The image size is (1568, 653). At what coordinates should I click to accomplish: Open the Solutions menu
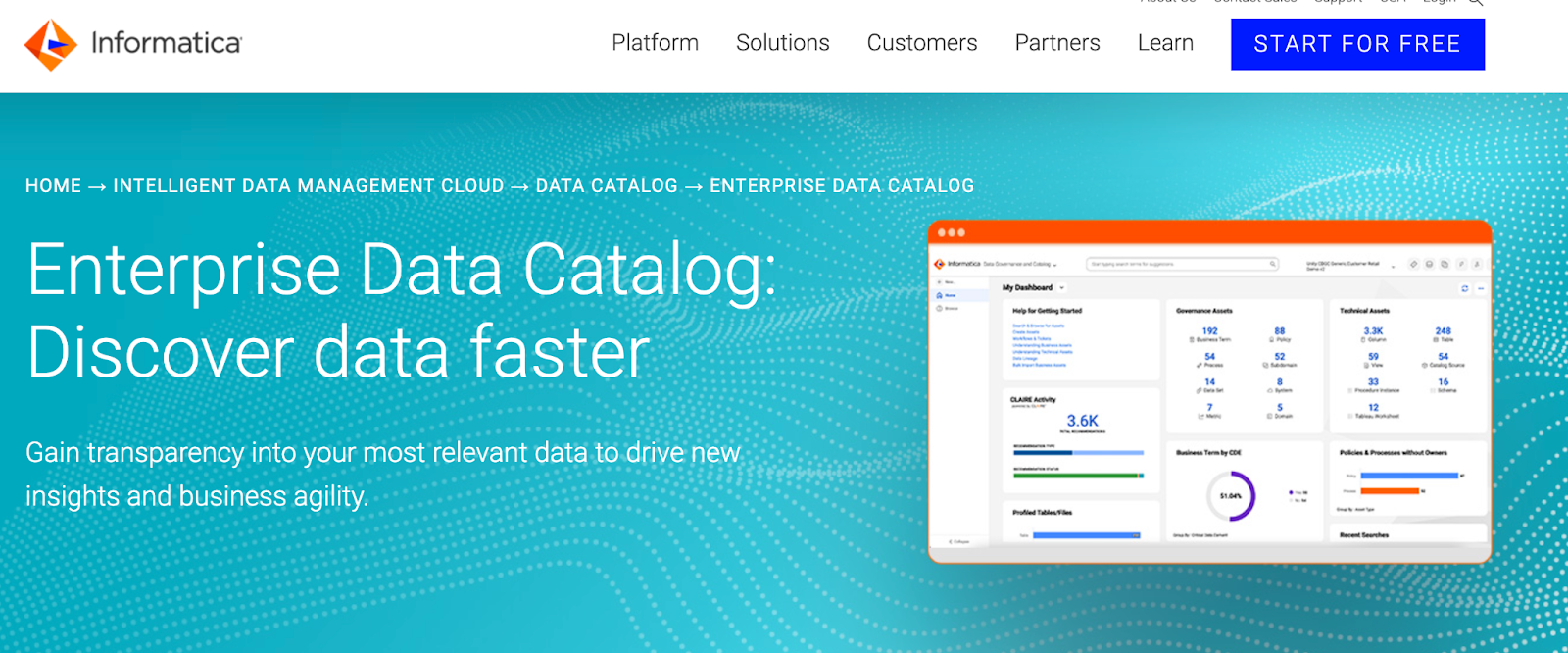pyautogui.click(x=782, y=43)
